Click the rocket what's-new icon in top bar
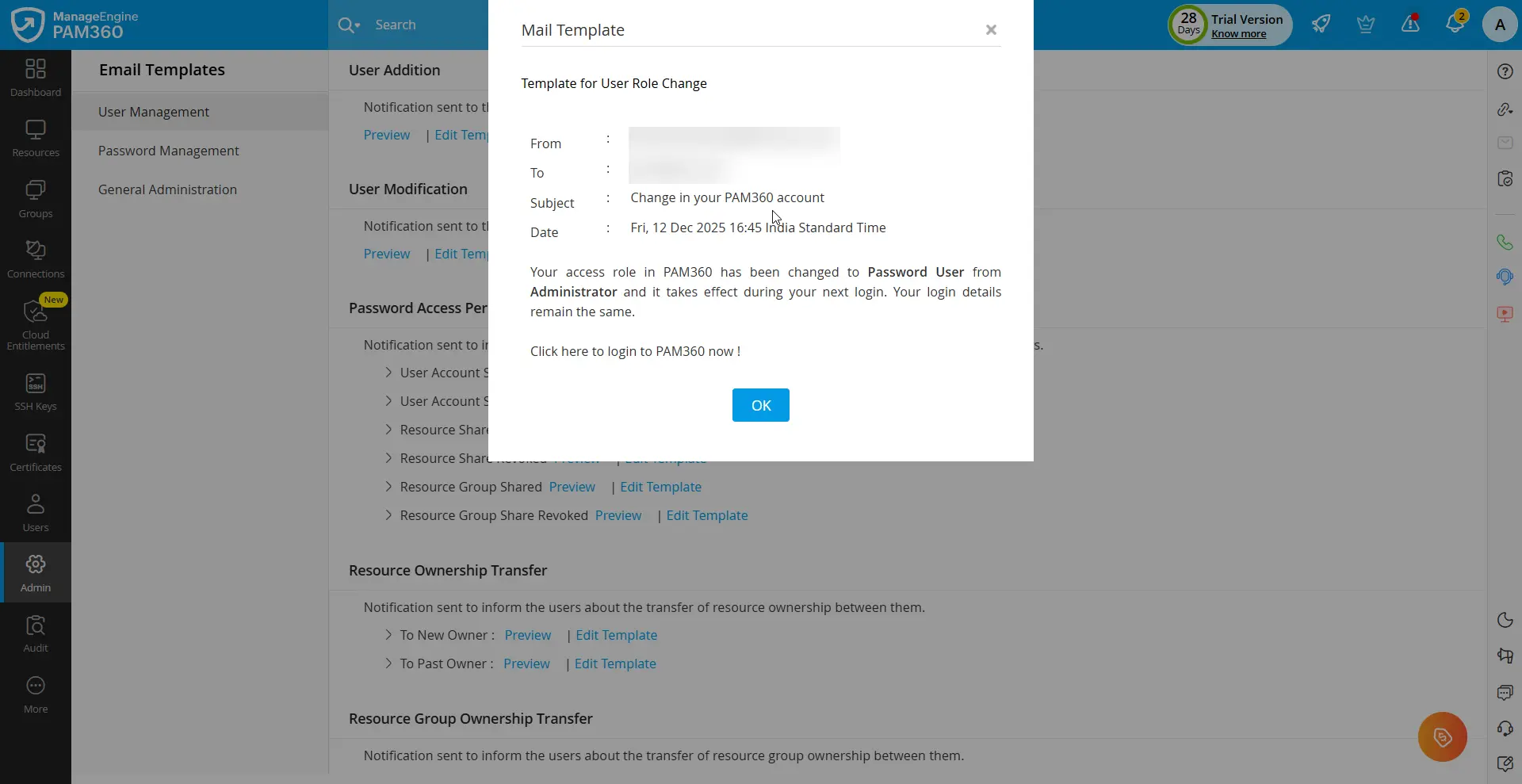 1321,24
